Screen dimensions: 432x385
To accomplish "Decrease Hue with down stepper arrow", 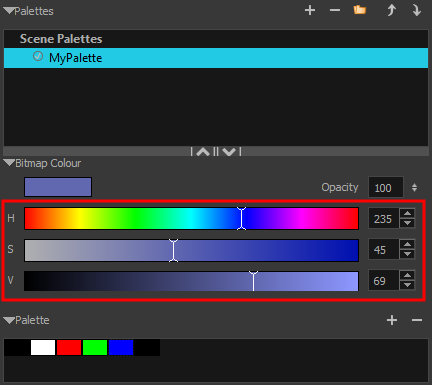I will coord(407,223).
